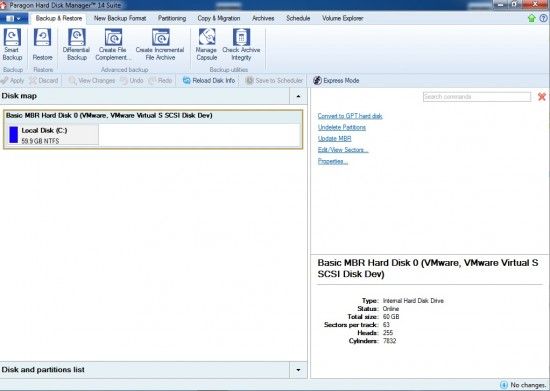Open the Restore wizard icon
Viewport: 550px width, 391px height.
pos(42,45)
